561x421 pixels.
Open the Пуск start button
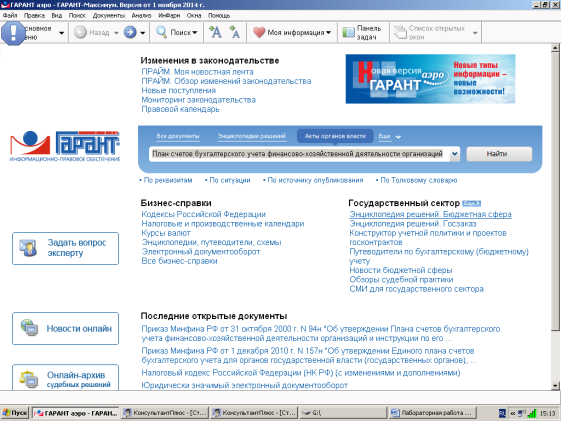(x=14, y=413)
